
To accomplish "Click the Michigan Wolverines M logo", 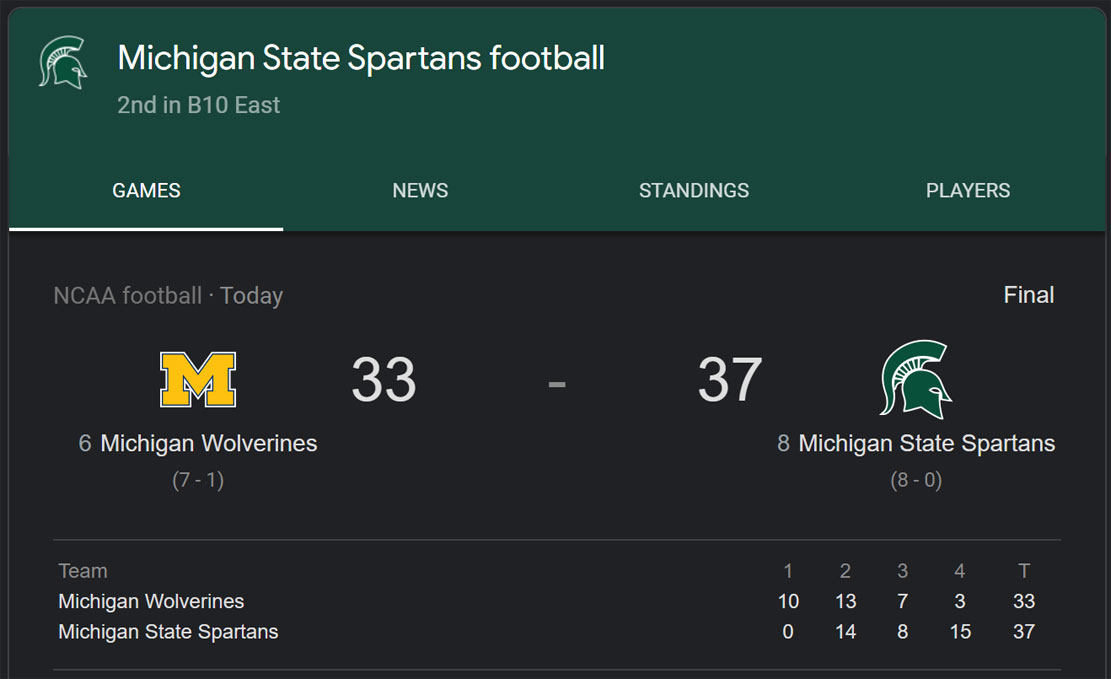I will [198, 379].
